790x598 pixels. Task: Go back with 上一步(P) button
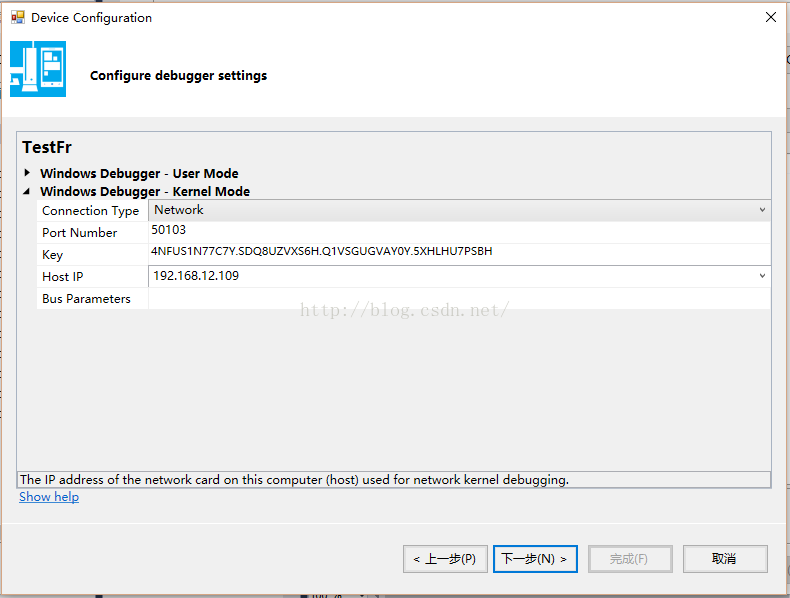click(445, 559)
